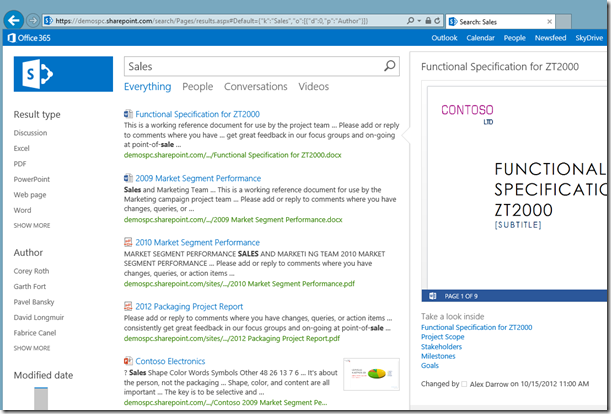Click the address bar search magnifier icon
Viewport: 611px width, 414px height.
[x=410, y=20]
